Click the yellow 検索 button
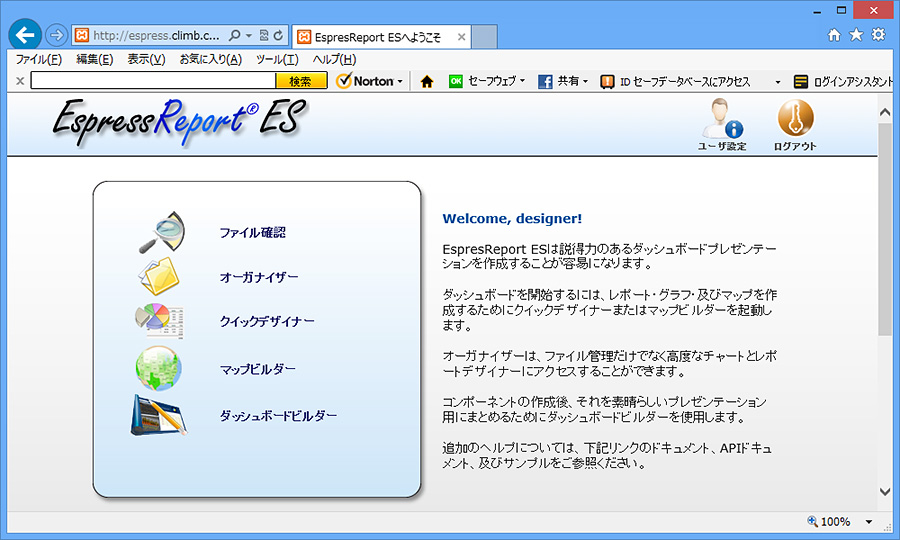900x540 pixels. 301,81
